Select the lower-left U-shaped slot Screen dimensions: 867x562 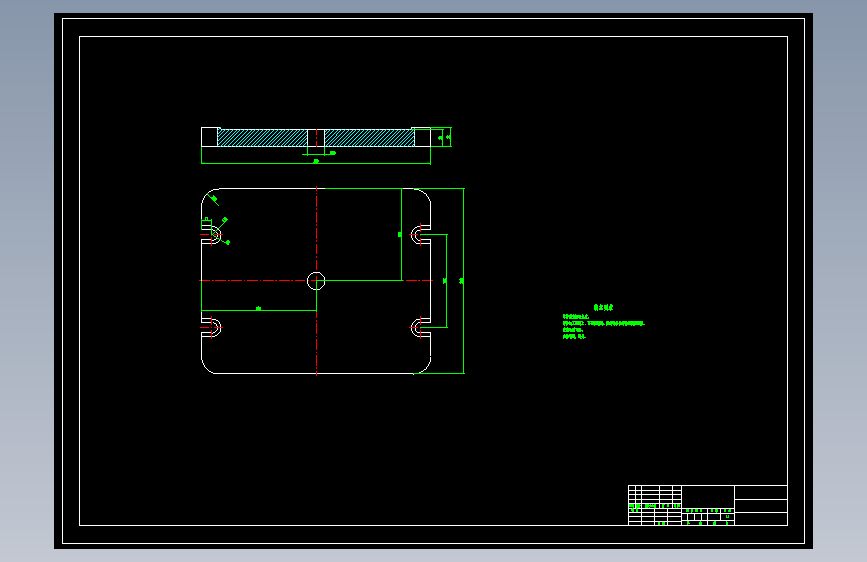point(212,327)
